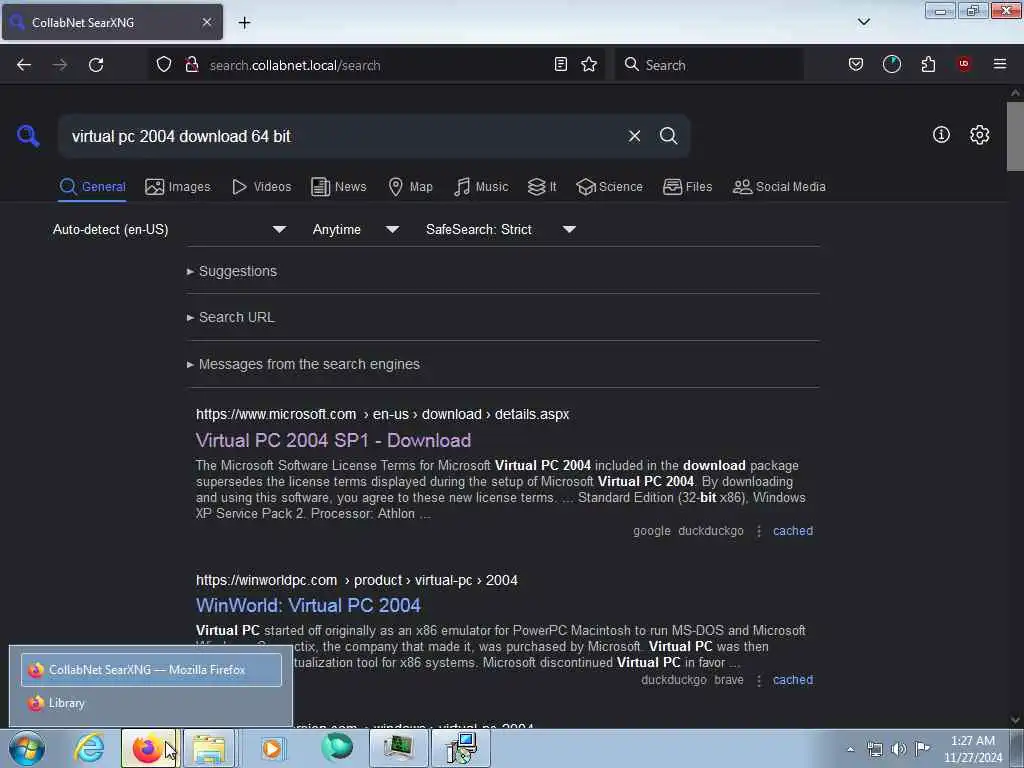Viewport: 1024px width, 768px height.
Task: Bookmark this page with star icon
Action: [589, 65]
